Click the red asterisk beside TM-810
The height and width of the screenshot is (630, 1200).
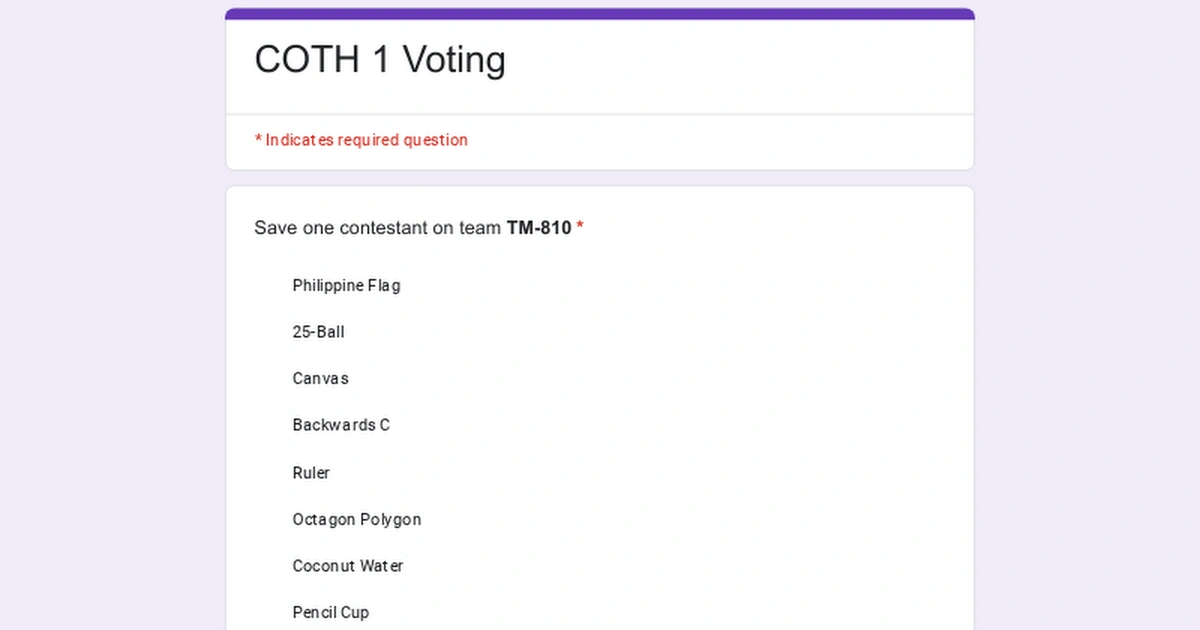[580, 228]
